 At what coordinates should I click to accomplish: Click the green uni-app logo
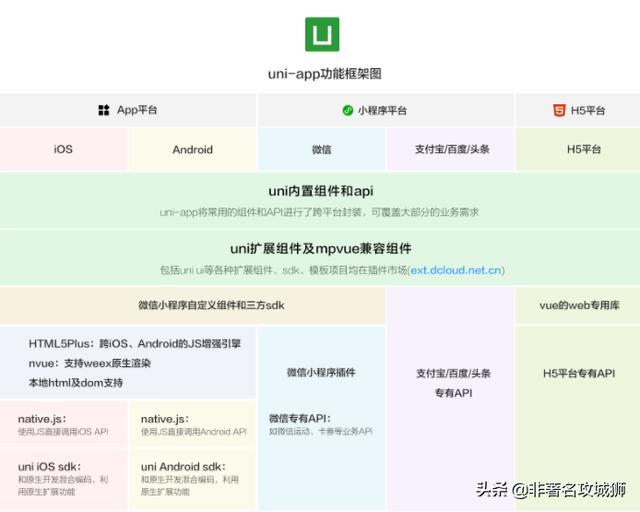click(321, 34)
